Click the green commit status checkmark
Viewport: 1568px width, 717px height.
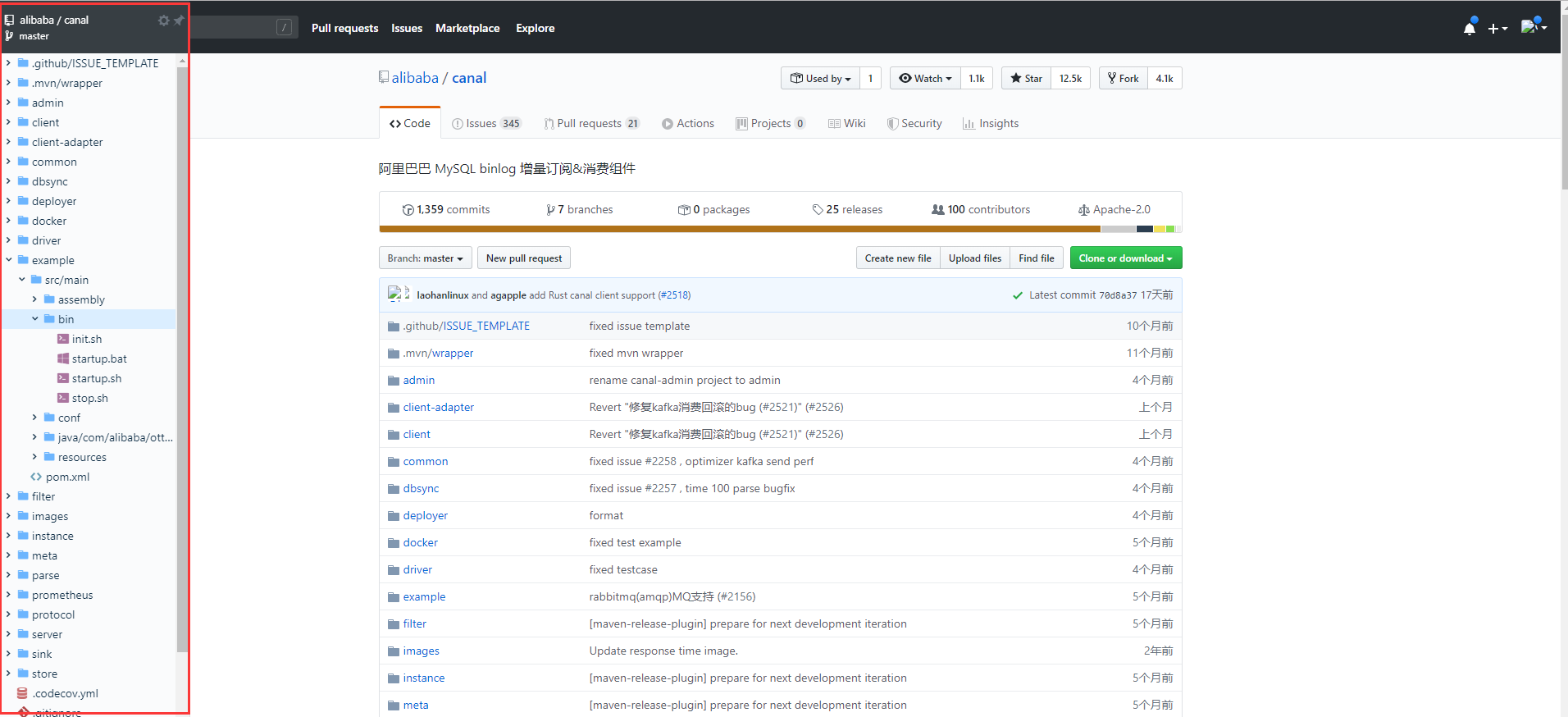pyautogui.click(x=1018, y=295)
